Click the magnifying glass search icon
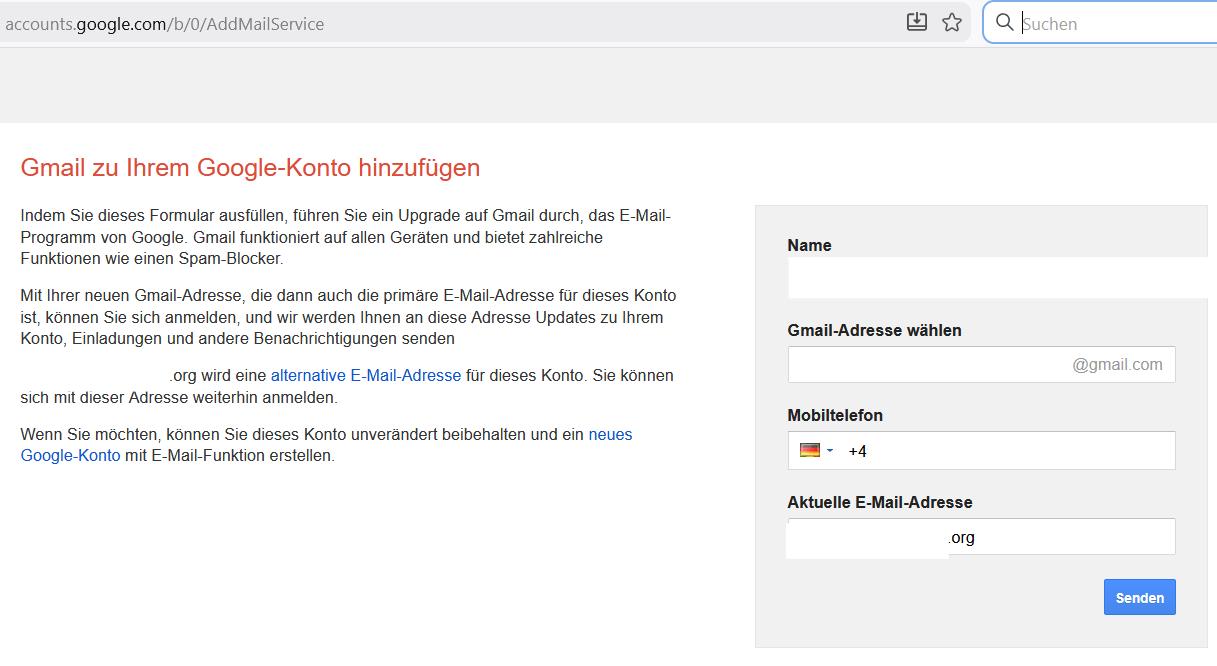This screenshot has width=1217, height=666. 1004,22
